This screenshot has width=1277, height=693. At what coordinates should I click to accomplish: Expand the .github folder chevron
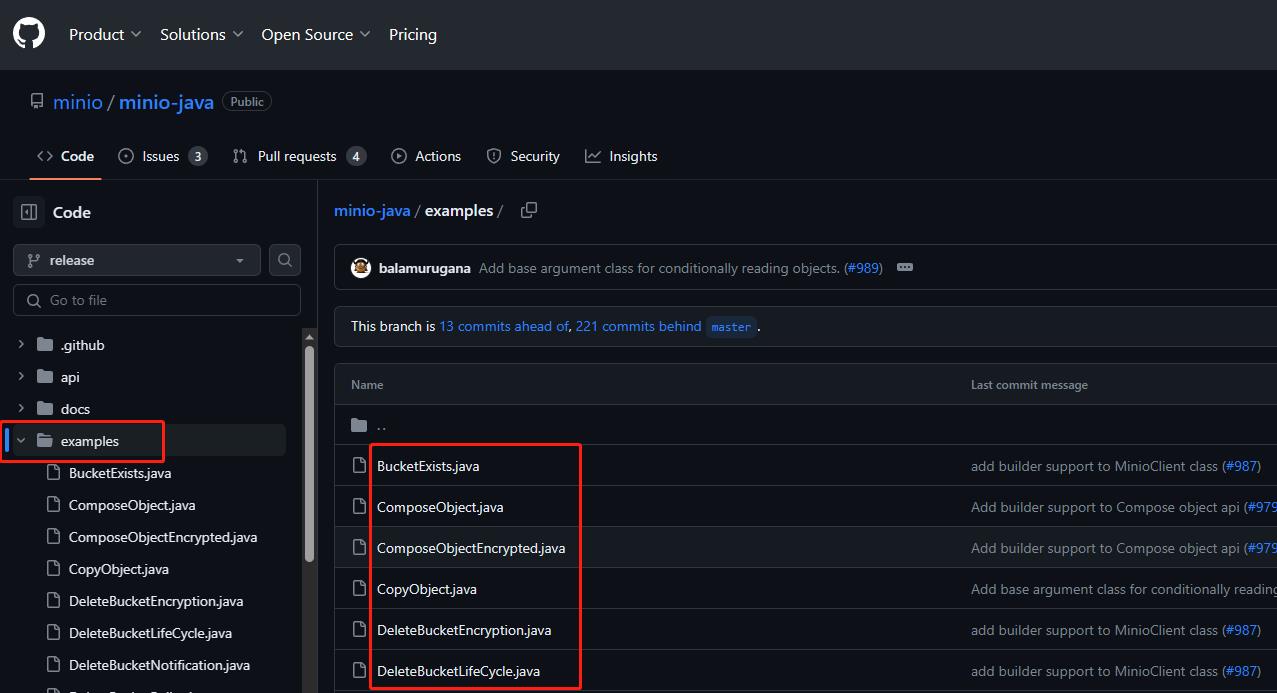click(21, 345)
